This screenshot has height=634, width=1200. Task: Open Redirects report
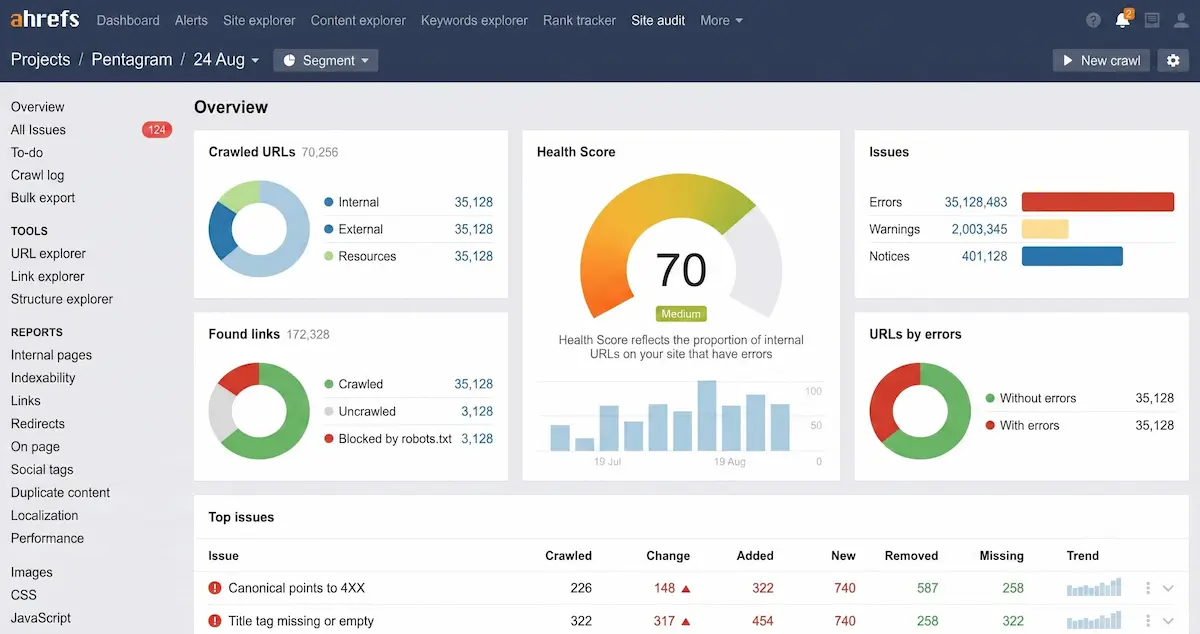(37, 424)
